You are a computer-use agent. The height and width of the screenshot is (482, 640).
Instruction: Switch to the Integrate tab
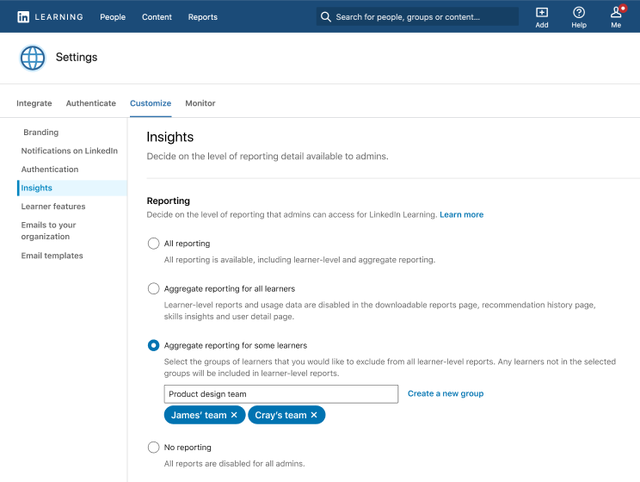point(34,103)
